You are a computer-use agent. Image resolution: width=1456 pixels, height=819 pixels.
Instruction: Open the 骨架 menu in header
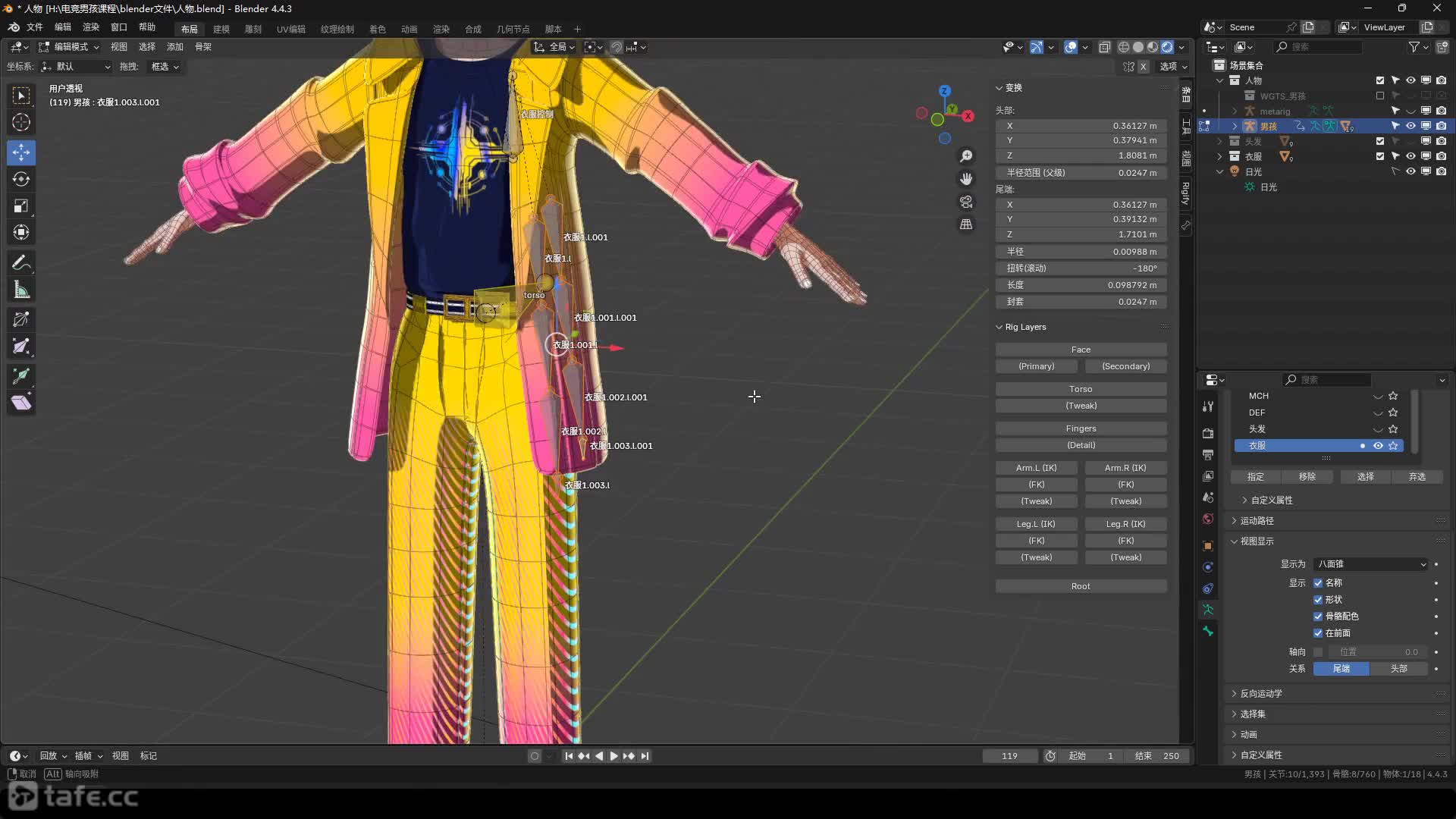203,47
